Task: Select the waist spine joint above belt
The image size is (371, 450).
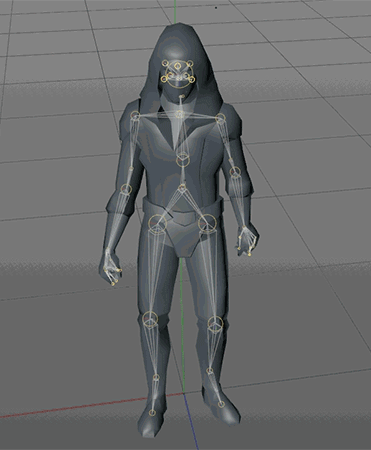Action: 182,188
